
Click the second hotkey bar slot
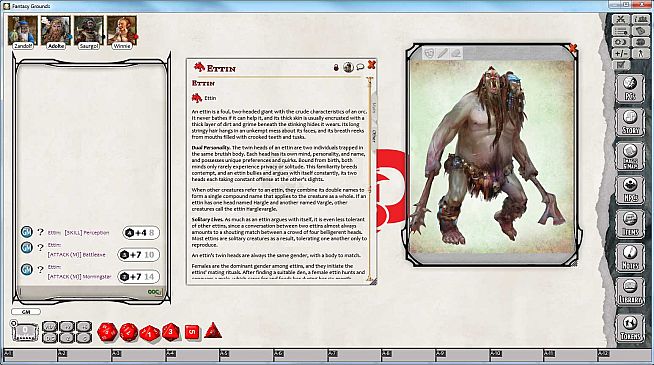(84, 355)
